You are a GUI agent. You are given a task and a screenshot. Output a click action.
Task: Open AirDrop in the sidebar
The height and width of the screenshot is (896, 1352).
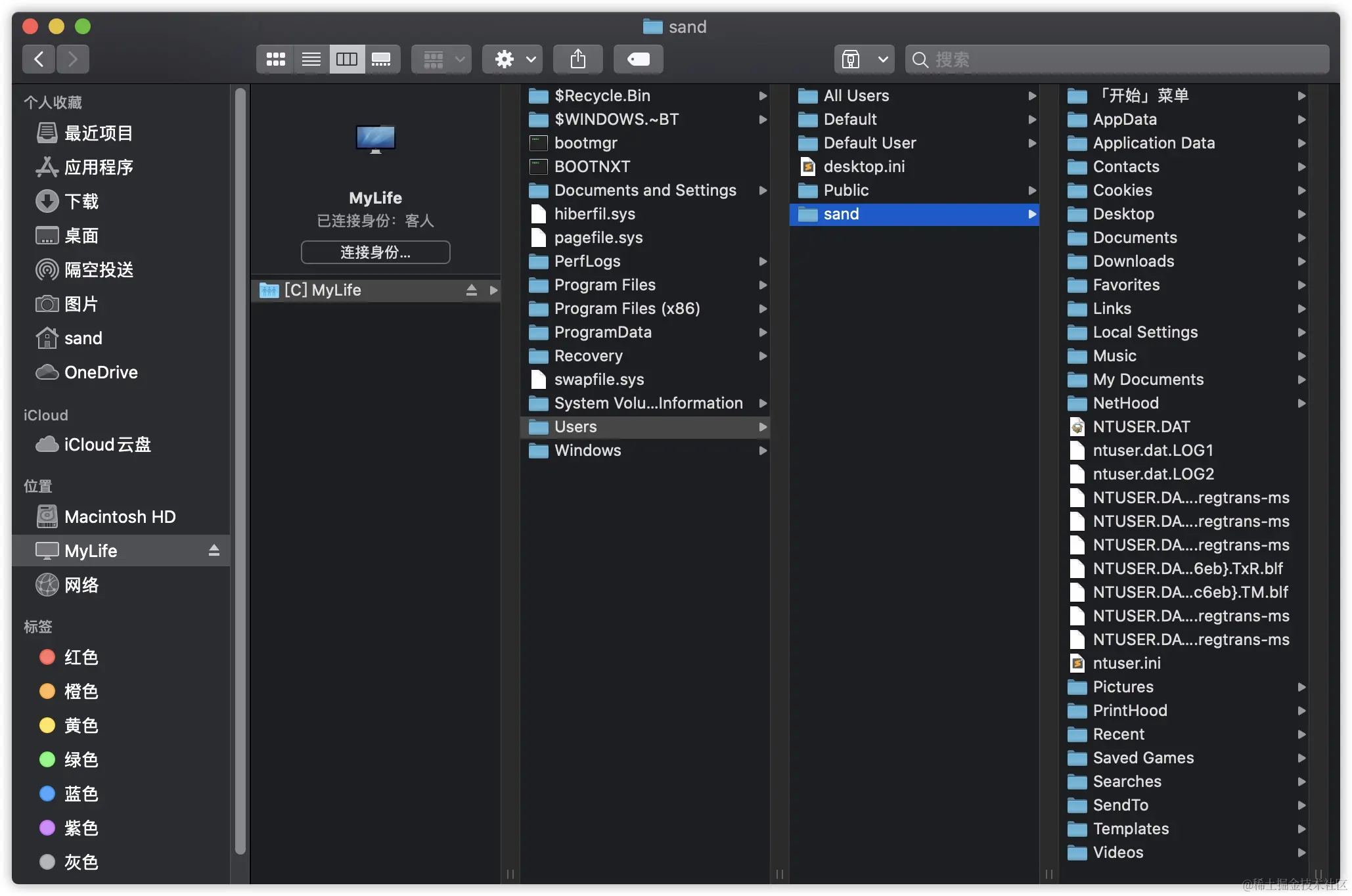coord(99,270)
